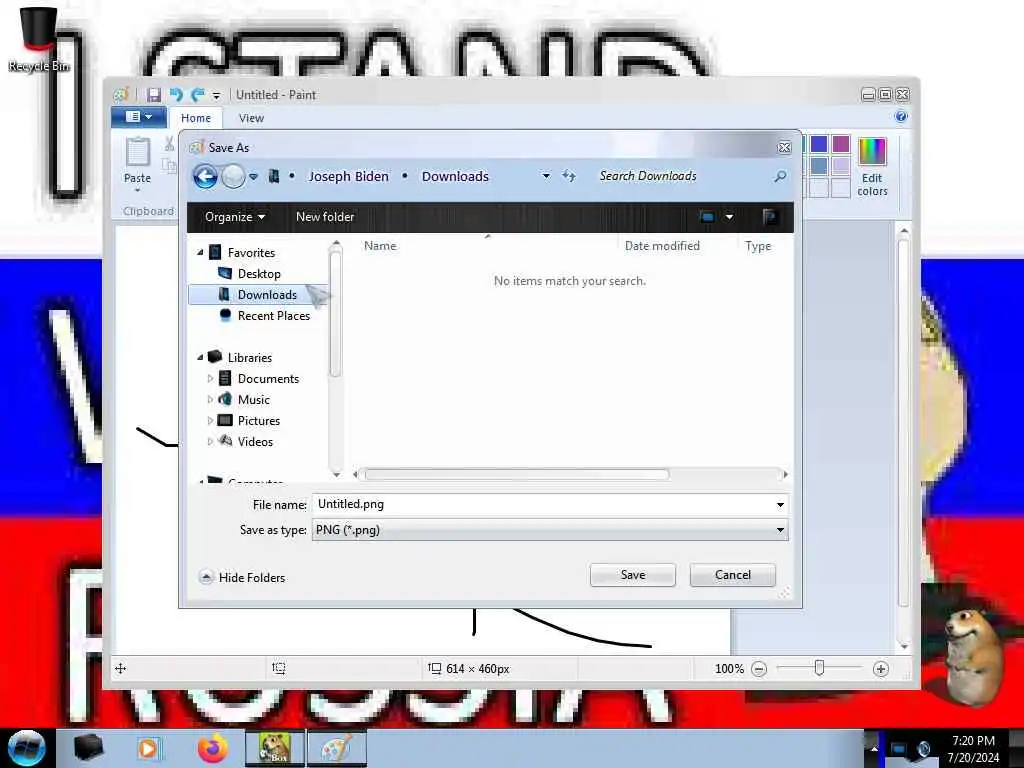Expand the Documents library node
This screenshot has height=768, width=1024.
coord(210,379)
